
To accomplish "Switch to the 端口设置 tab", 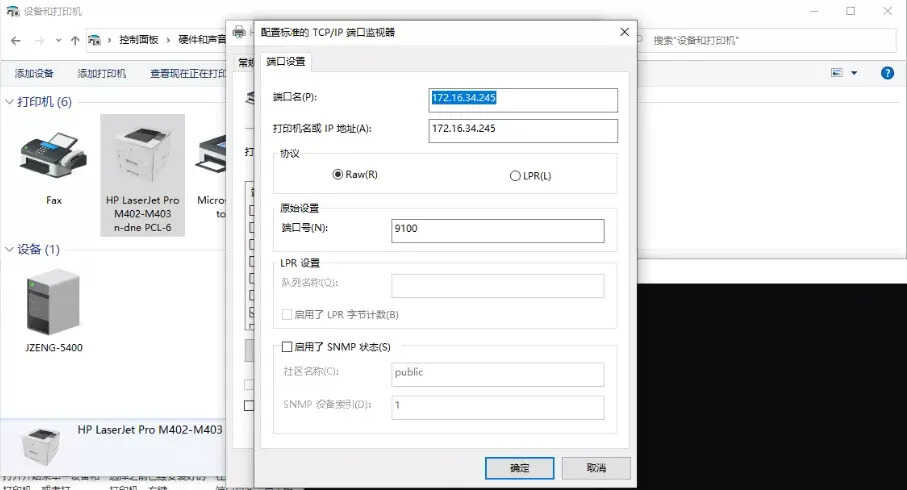I will [286, 62].
